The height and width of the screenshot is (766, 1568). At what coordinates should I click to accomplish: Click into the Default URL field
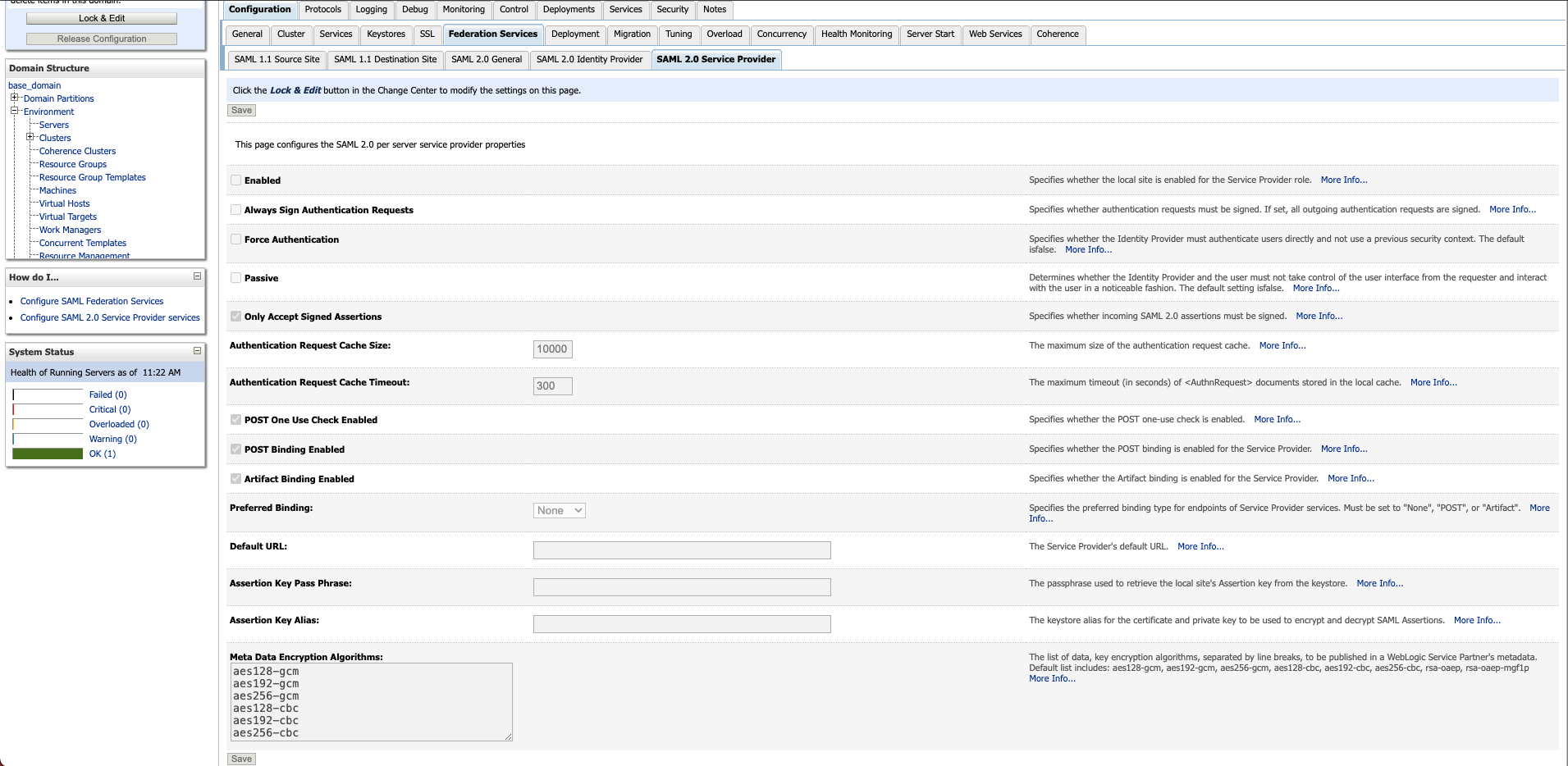[681, 550]
